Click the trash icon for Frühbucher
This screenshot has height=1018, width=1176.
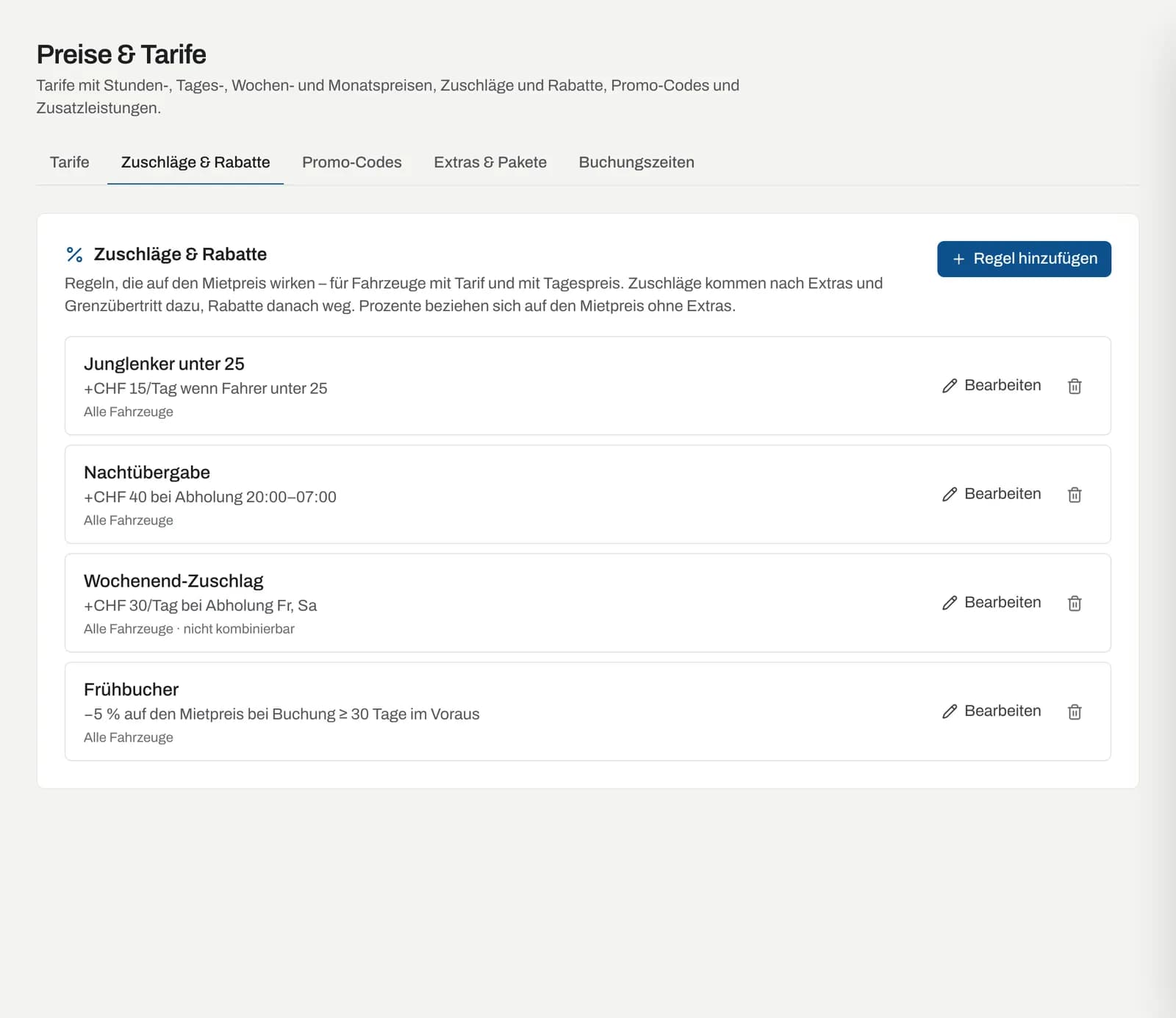tap(1075, 711)
